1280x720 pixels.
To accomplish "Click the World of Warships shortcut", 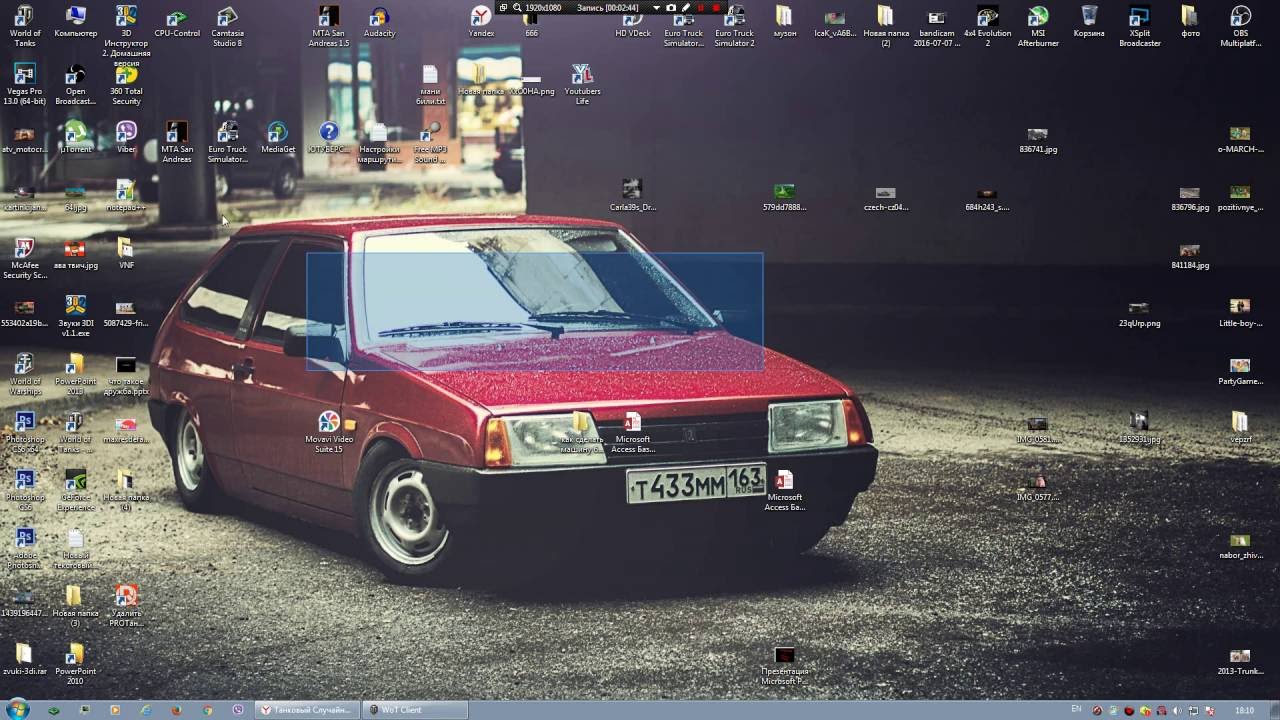I will [x=25, y=375].
